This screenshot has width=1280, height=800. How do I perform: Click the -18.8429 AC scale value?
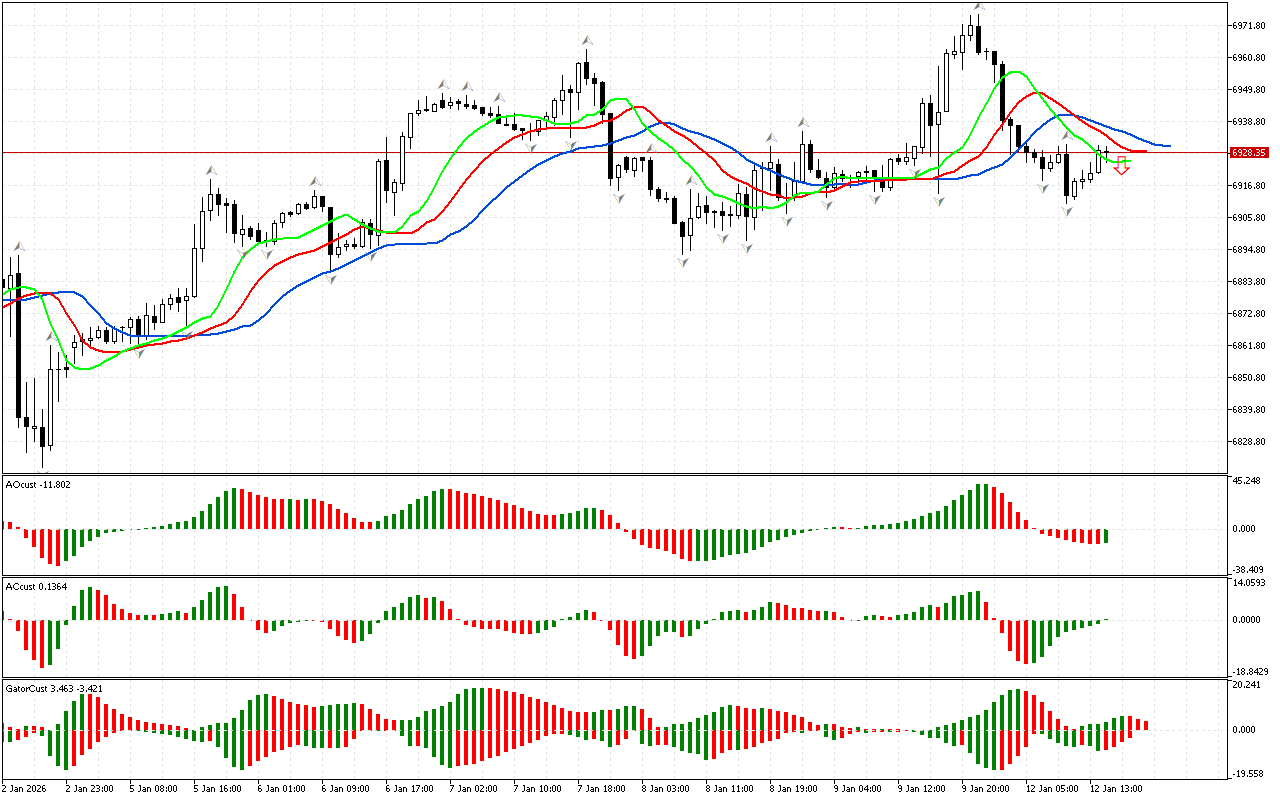click(x=1250, y=672)
